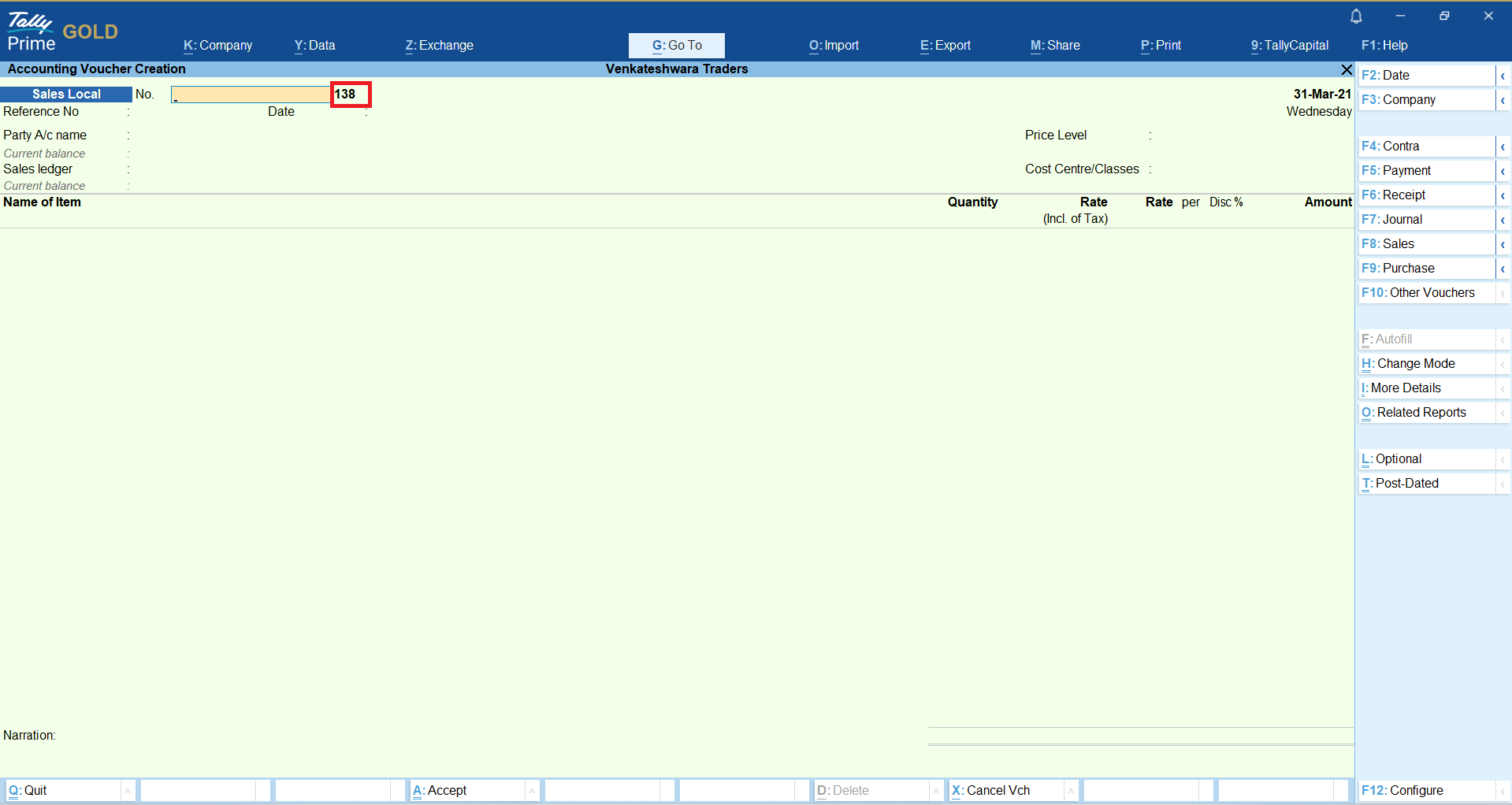Expand the arrow beside F5: Payment
Screen dimensions: 1512x805
point(1503,171)
